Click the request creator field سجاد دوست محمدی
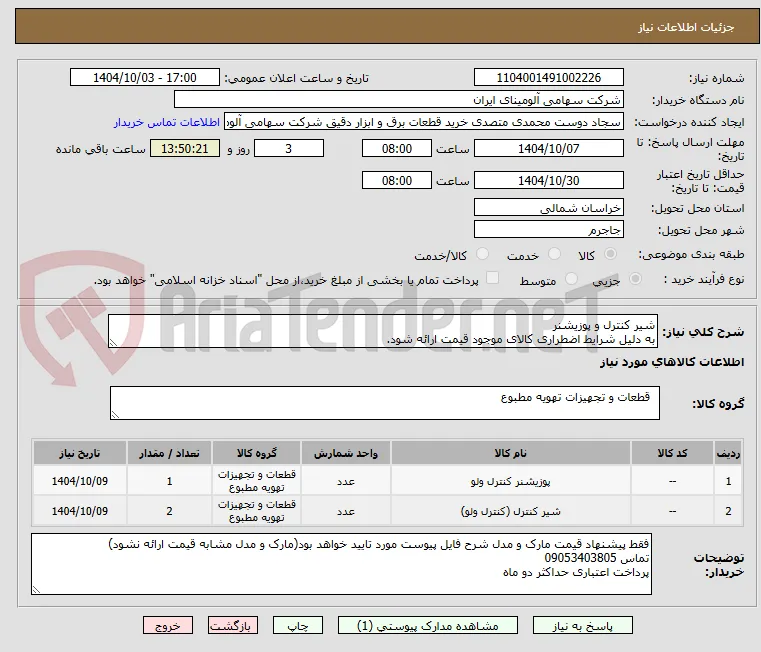761x652 pixels. pyautogui.click(x=424, y=122)
